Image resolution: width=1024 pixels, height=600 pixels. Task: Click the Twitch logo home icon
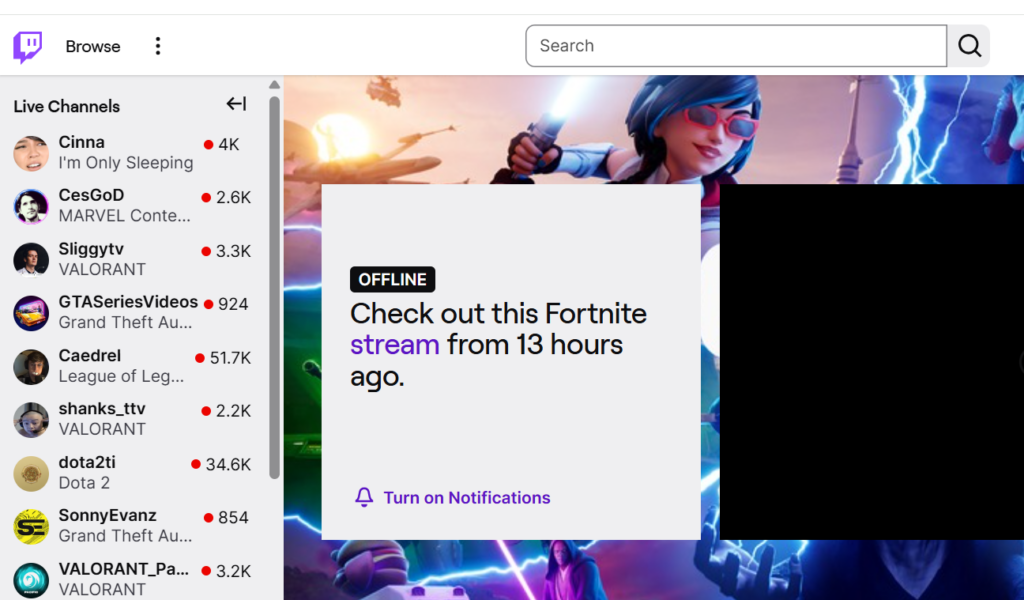[28, 46]
